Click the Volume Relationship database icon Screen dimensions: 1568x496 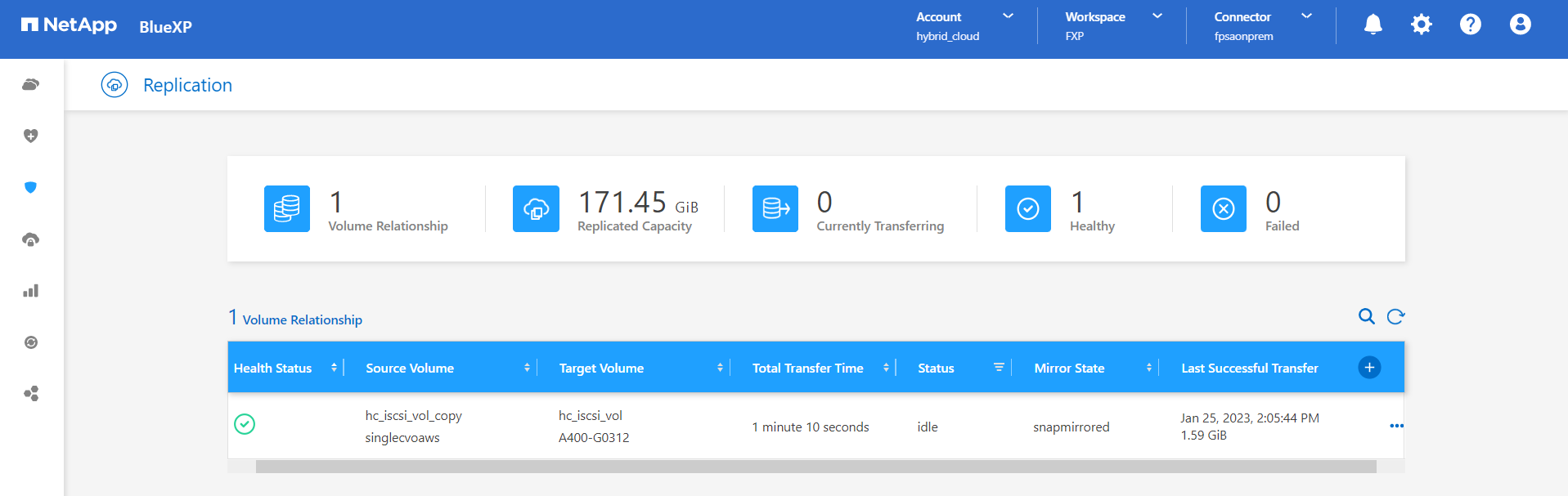[x=287, y=209]
